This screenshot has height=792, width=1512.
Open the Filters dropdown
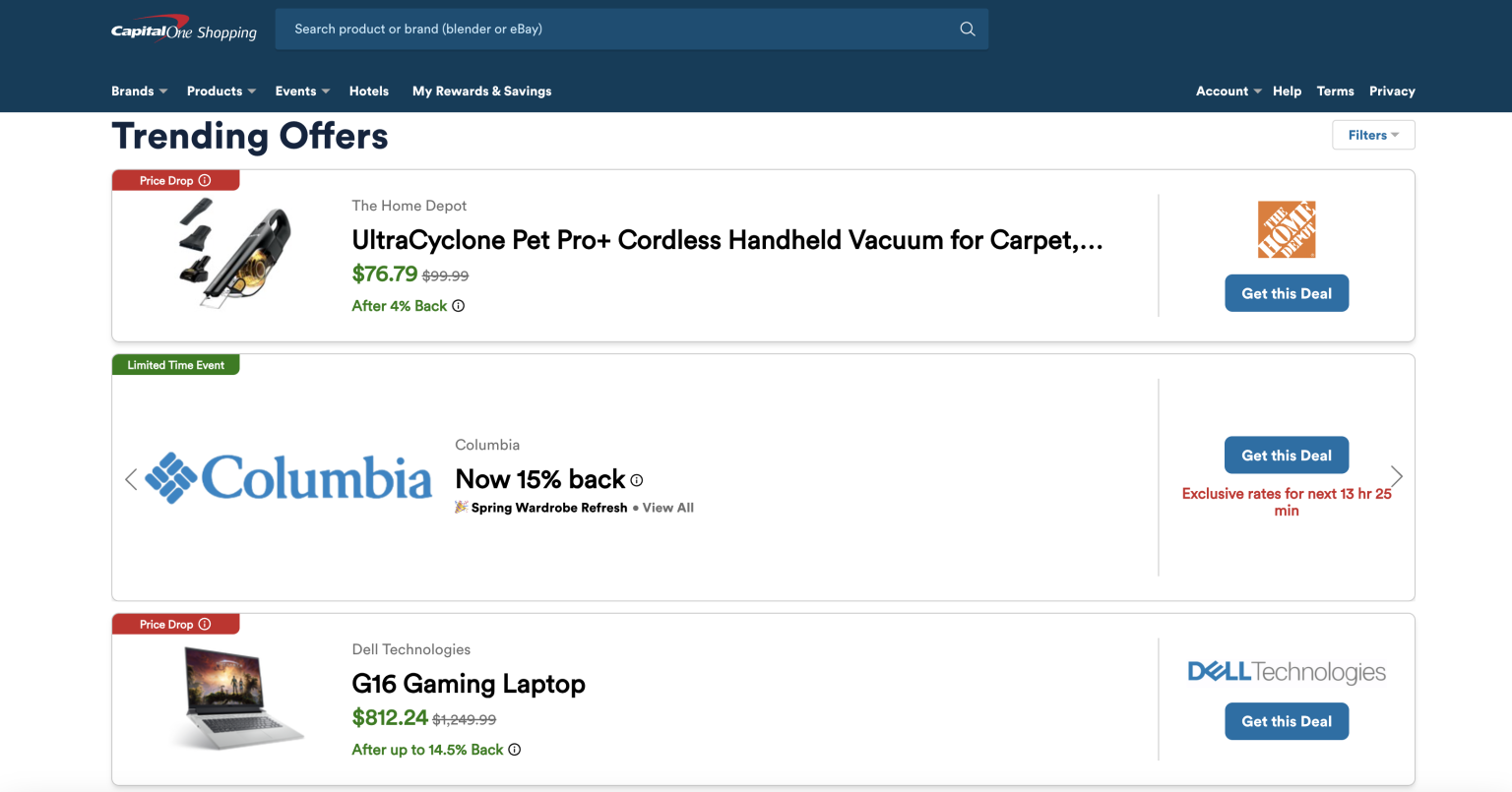[x=1373, y=135]
